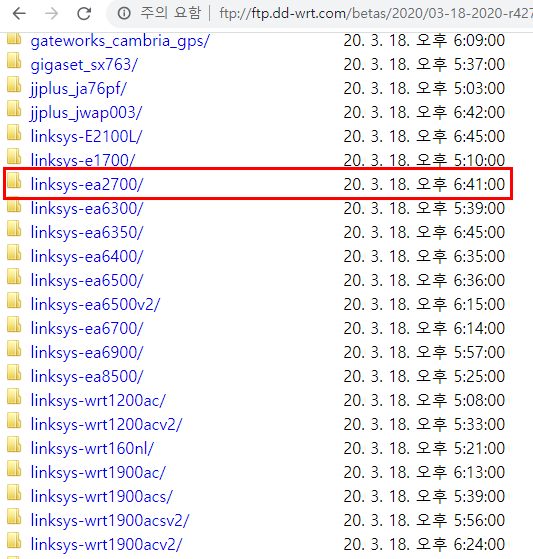Click the browser forward arrow
Viewport: 533px width, 559px height.
click(52, 14)
